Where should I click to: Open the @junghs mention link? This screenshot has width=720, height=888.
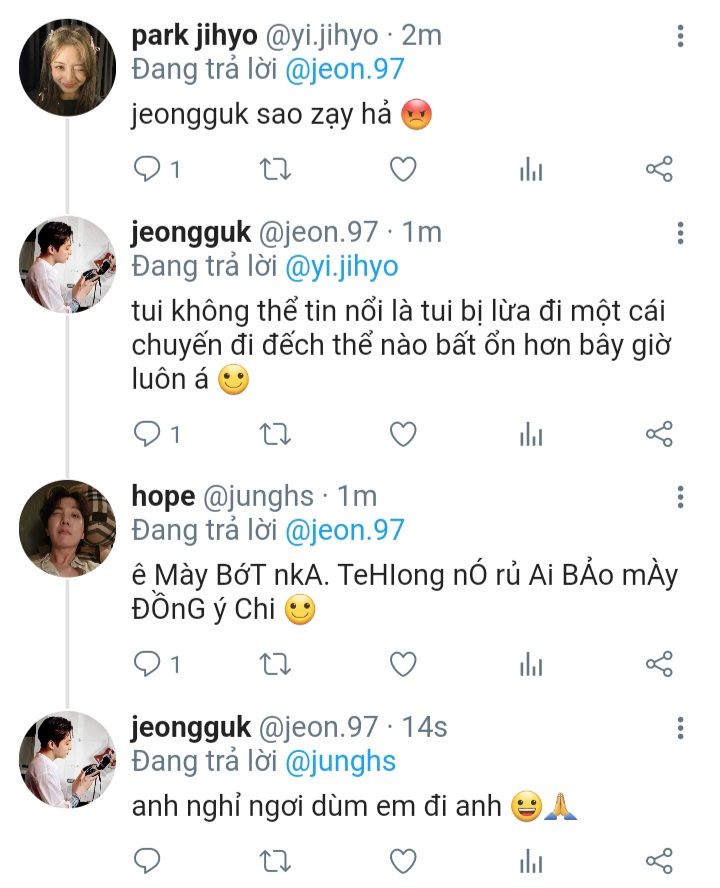tap(341, 762)
